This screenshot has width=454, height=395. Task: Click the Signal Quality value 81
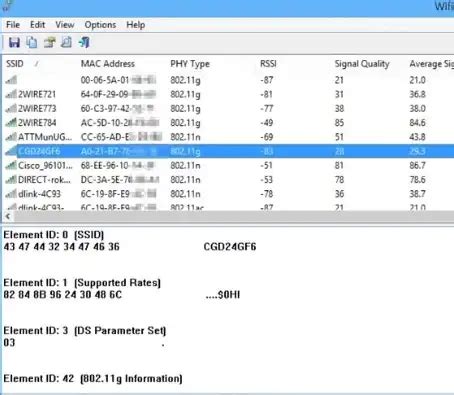[x=339, y=166]
